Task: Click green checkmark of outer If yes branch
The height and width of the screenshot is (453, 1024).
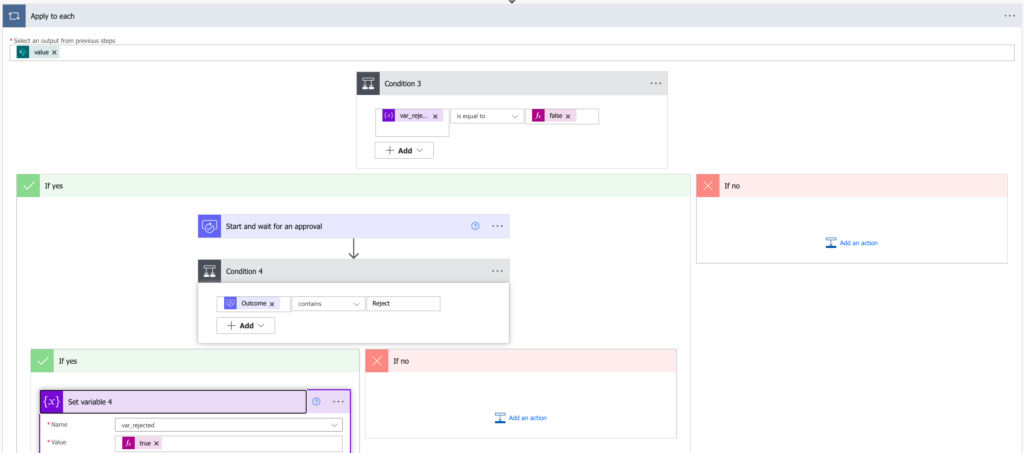Action: click(28, 185)
